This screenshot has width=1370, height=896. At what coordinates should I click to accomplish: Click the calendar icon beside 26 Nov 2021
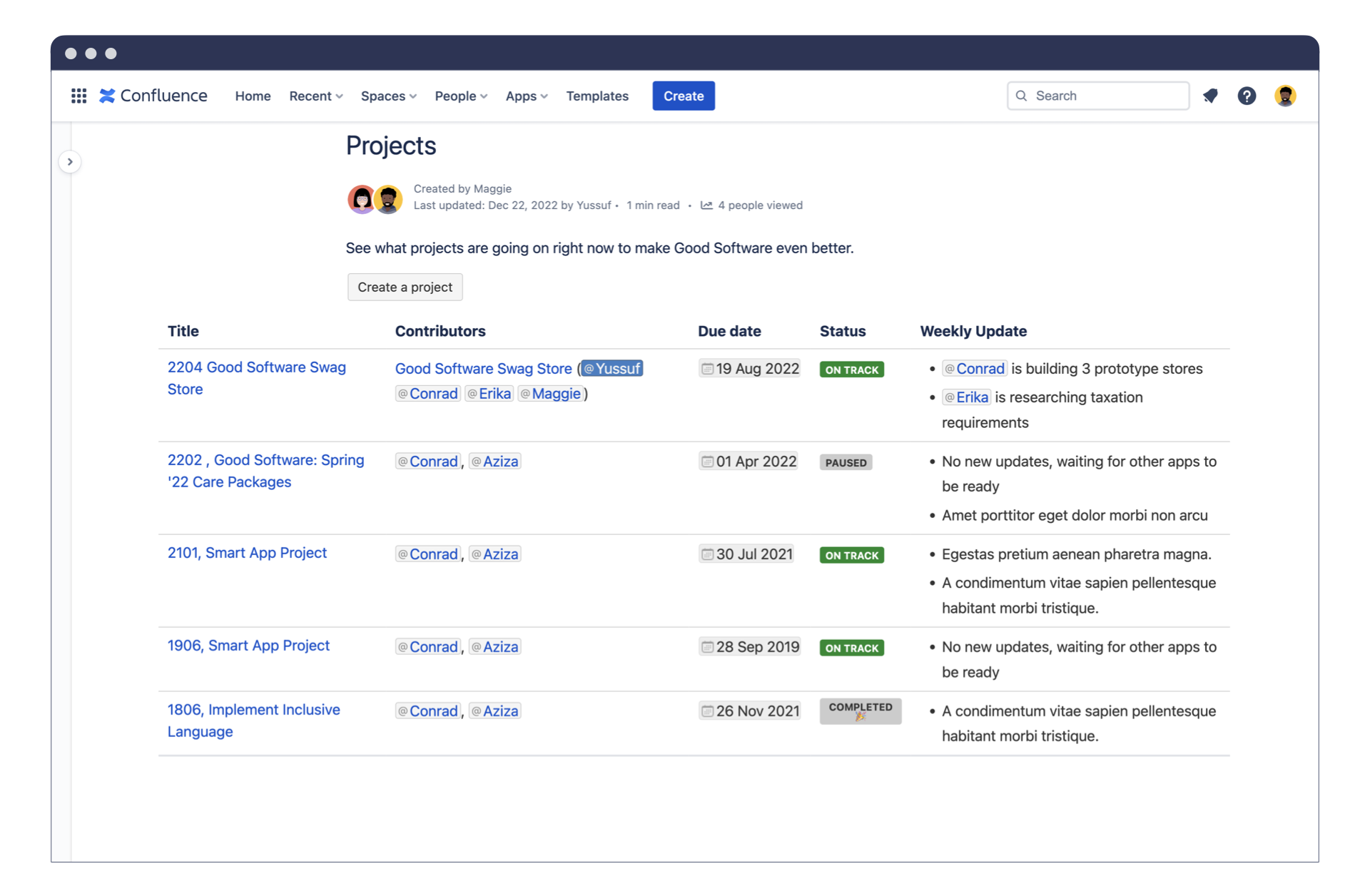click(707, 711)
